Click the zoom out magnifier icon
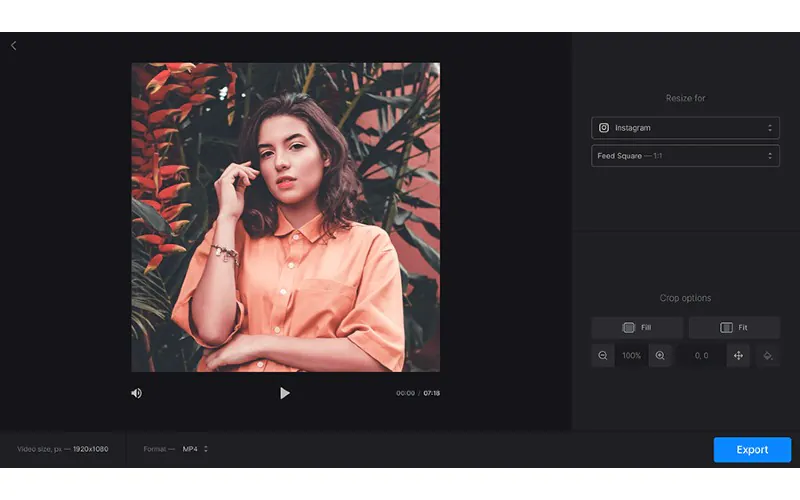Image resolution: width=800 pixels, height=500 pixels. coord(603,355)
